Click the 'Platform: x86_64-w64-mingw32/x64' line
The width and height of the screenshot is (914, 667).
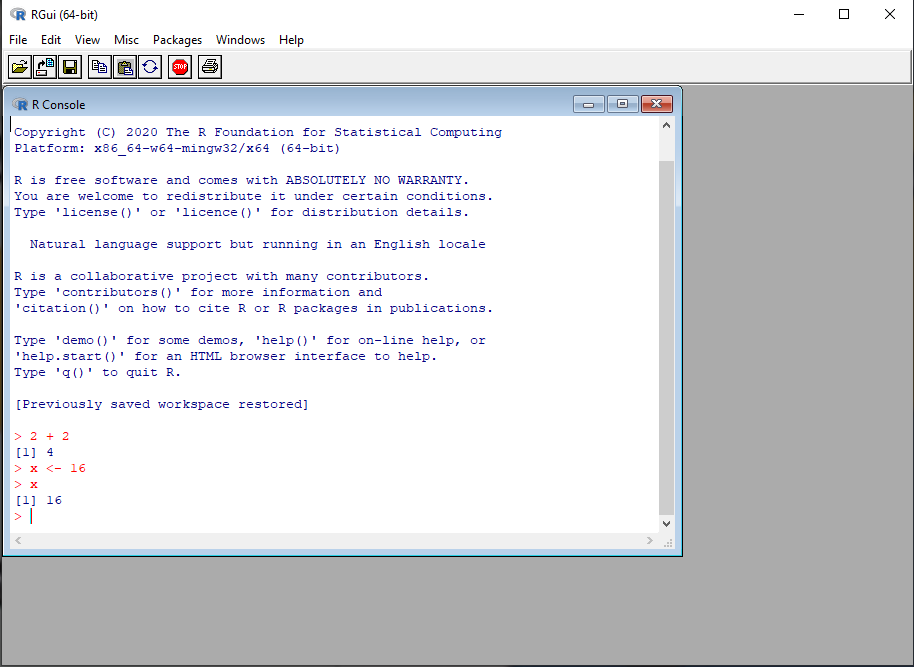177,148
